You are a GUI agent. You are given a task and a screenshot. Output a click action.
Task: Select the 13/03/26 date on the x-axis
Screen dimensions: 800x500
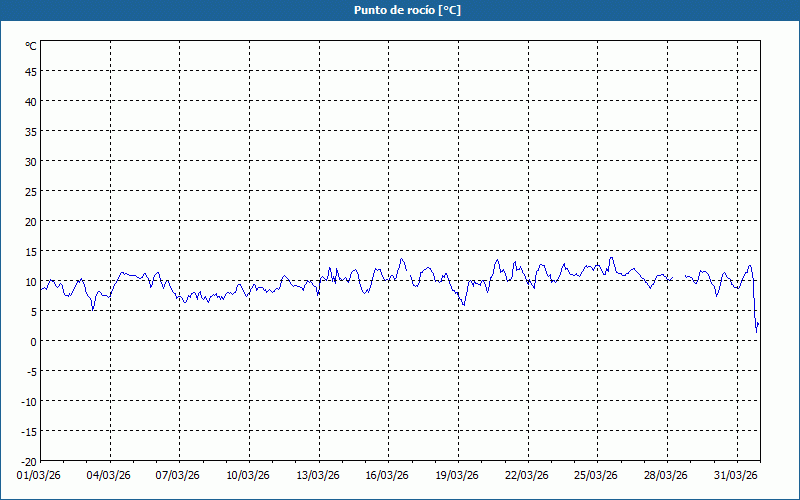tap(318, 475)
